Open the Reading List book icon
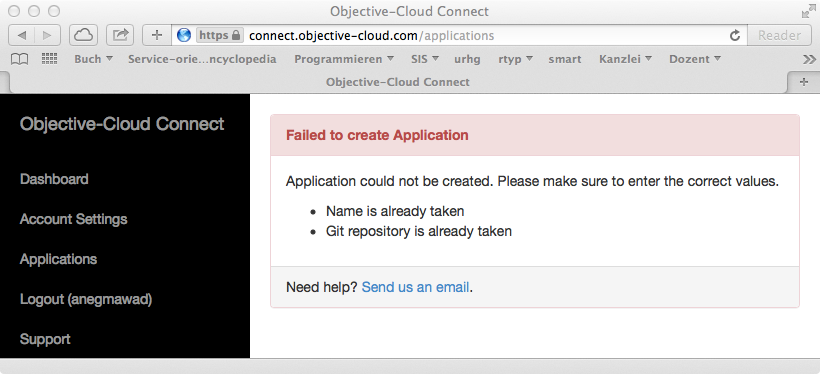The image size is (820, 374). point(19,59)
